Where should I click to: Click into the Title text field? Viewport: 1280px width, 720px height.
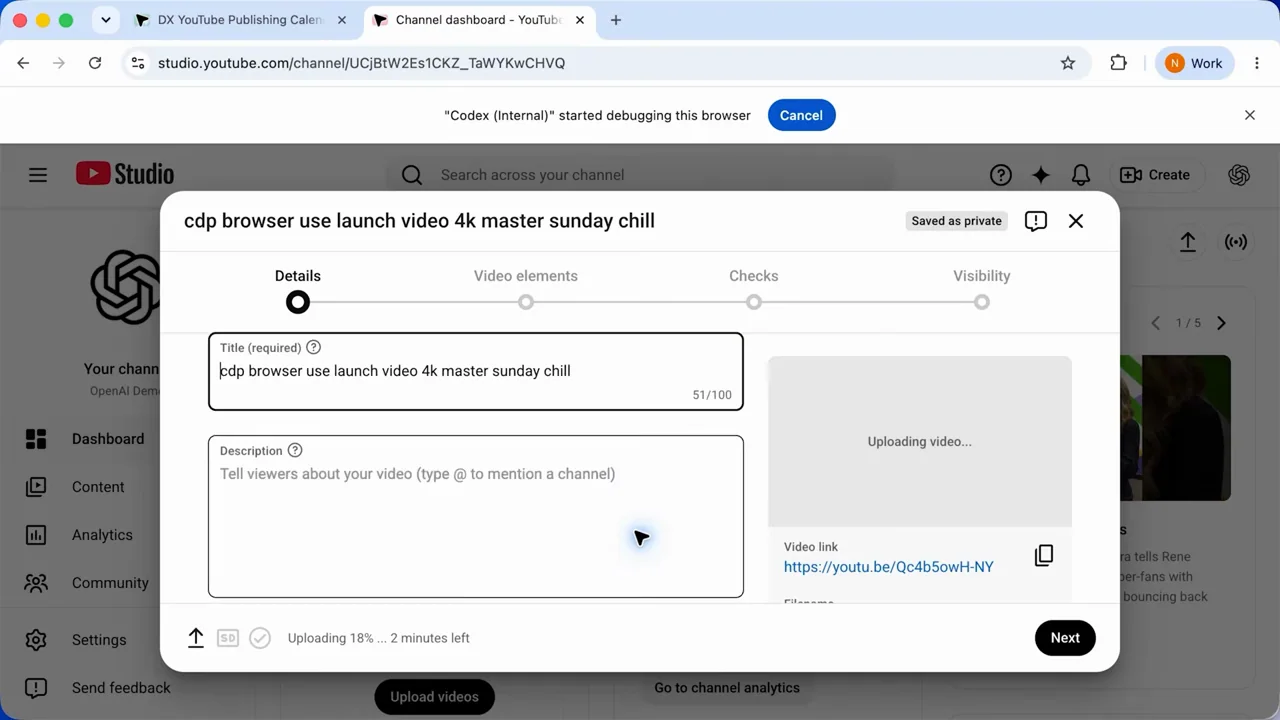[476, 371]
